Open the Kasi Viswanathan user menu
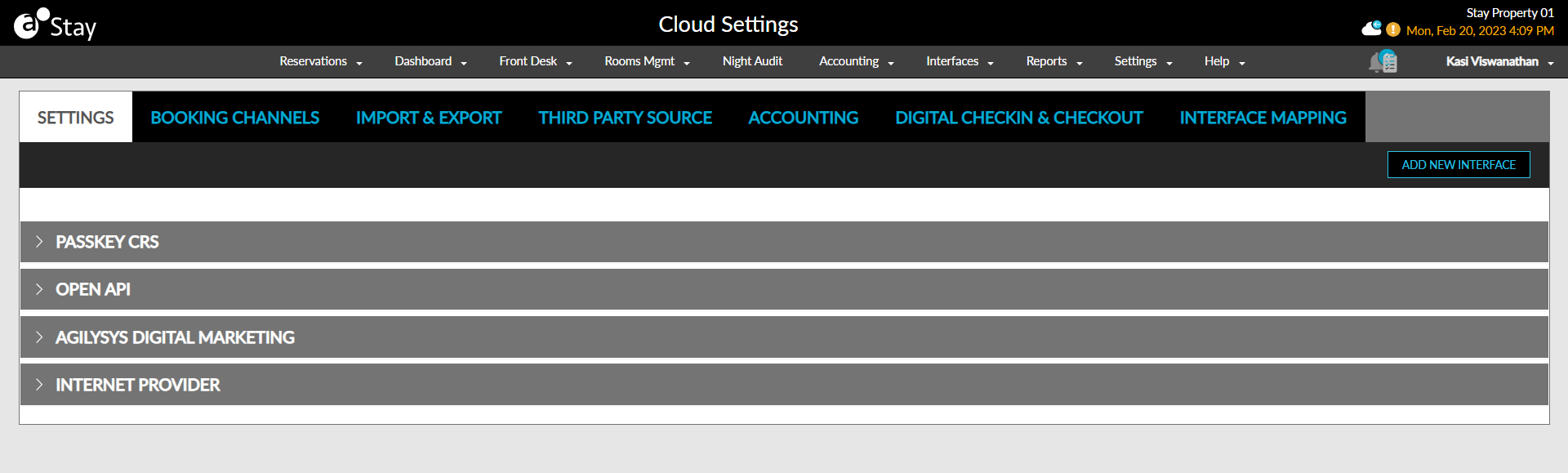1568x473 pixels. [1499, 61]
